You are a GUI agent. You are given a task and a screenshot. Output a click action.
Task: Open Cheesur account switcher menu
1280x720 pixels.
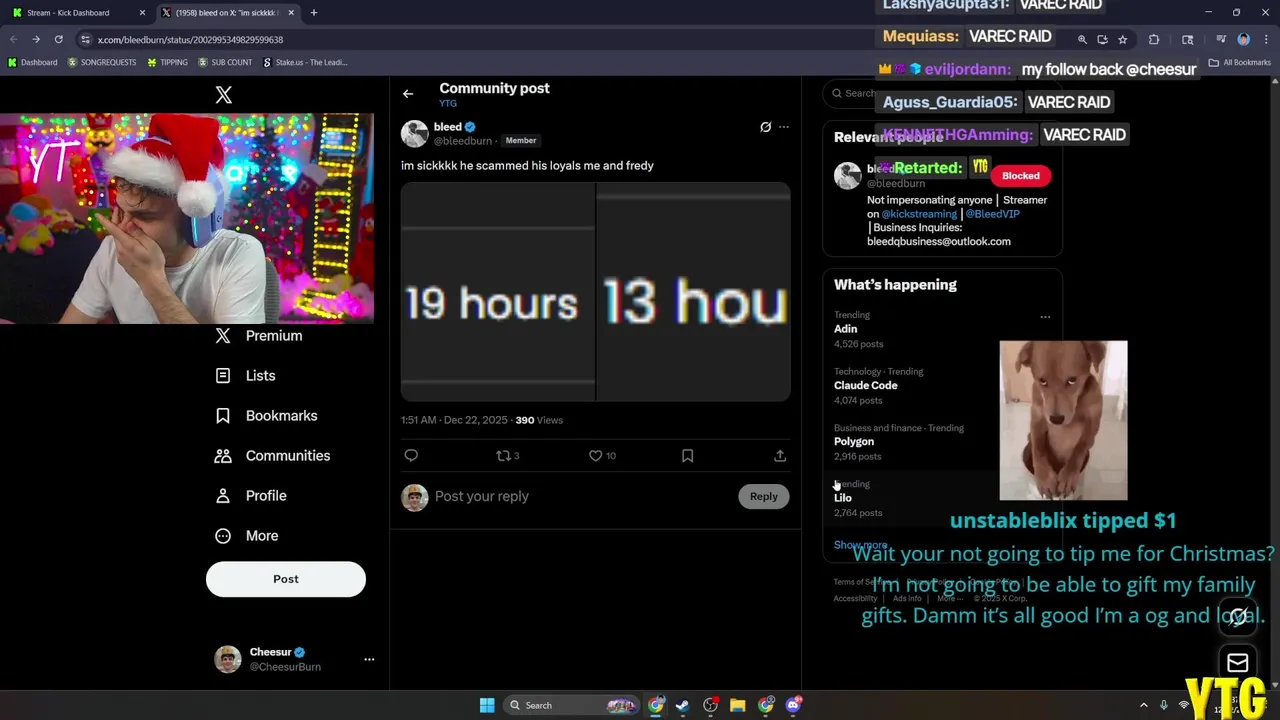[x=294, y=659]
